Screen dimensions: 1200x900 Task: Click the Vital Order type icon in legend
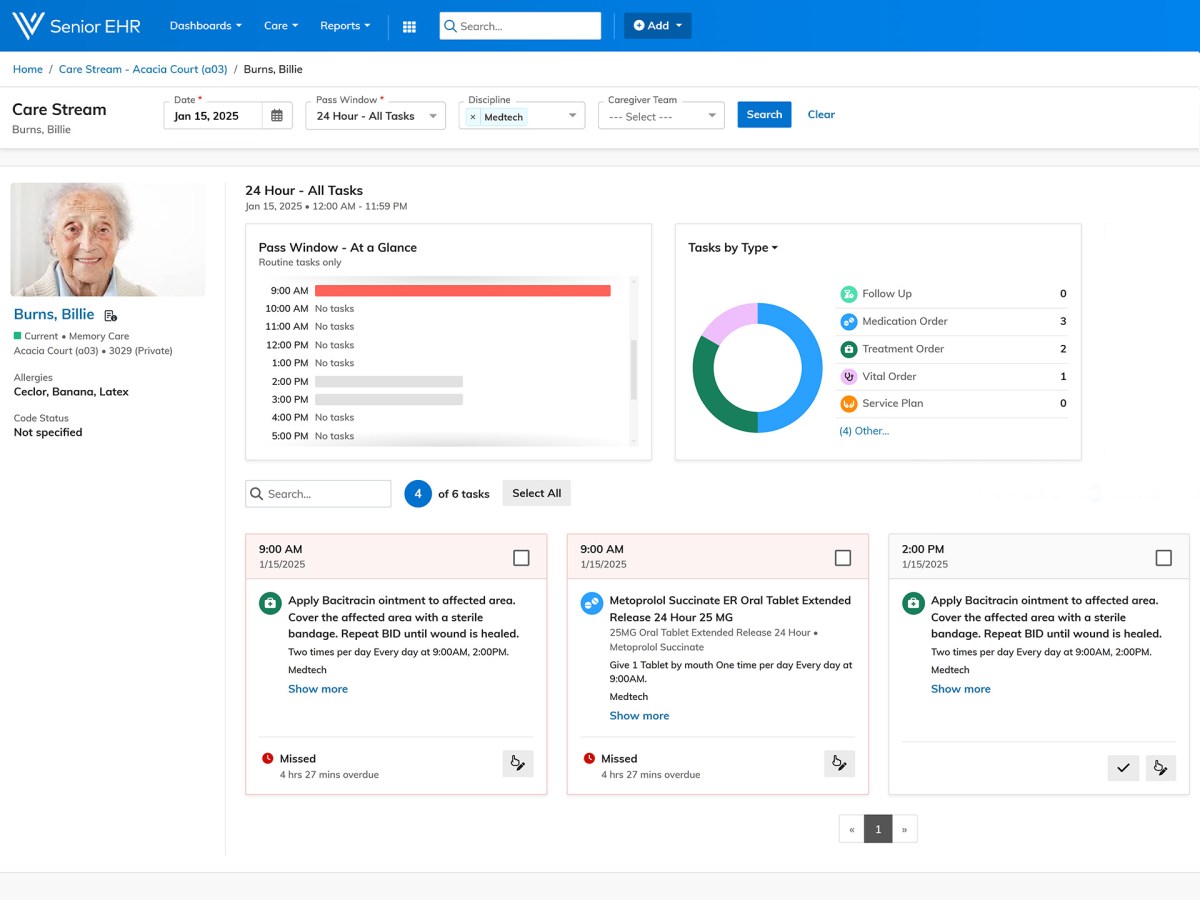coord(848,376)
